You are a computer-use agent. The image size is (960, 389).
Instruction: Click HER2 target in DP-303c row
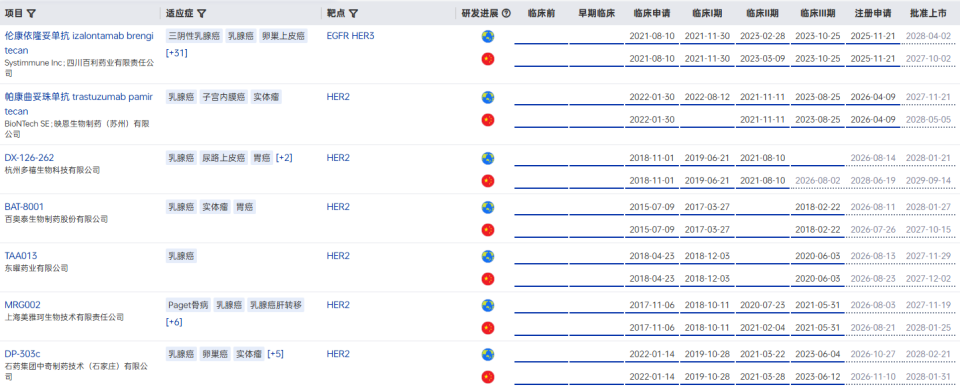coord(338,354)
